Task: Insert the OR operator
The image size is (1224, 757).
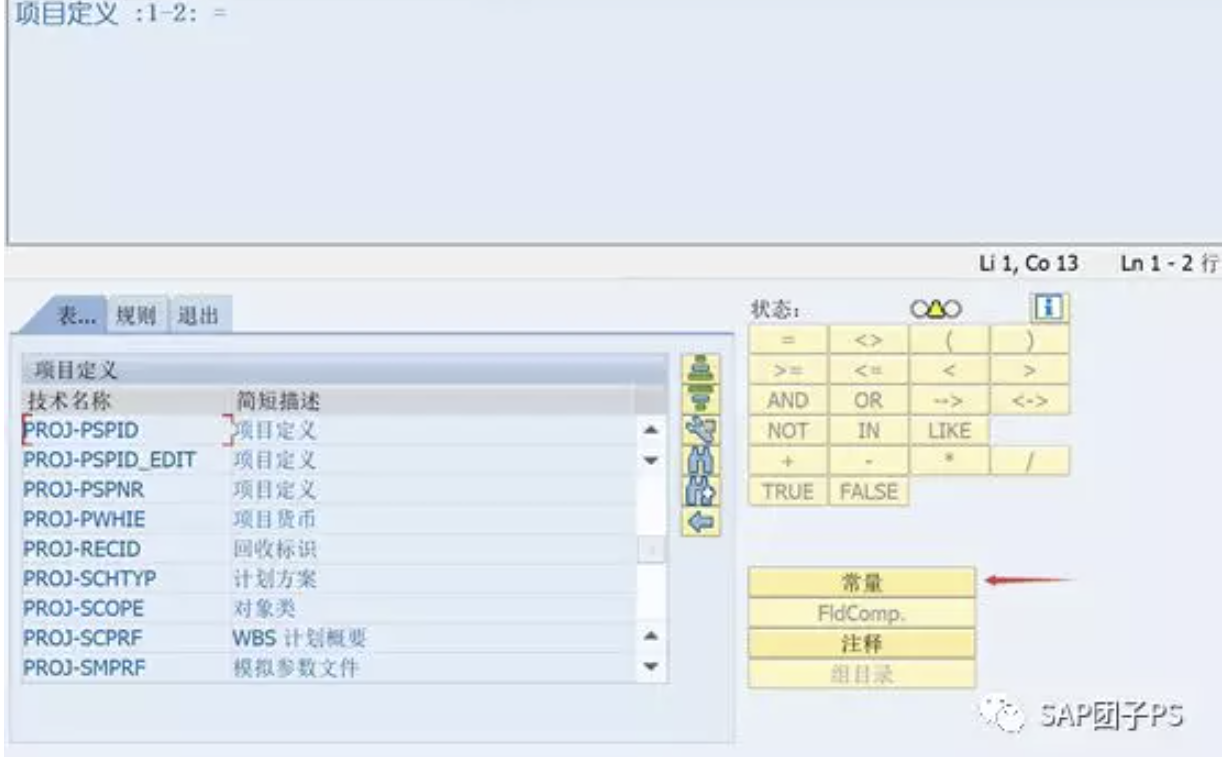Action: (x=869, y=400)
